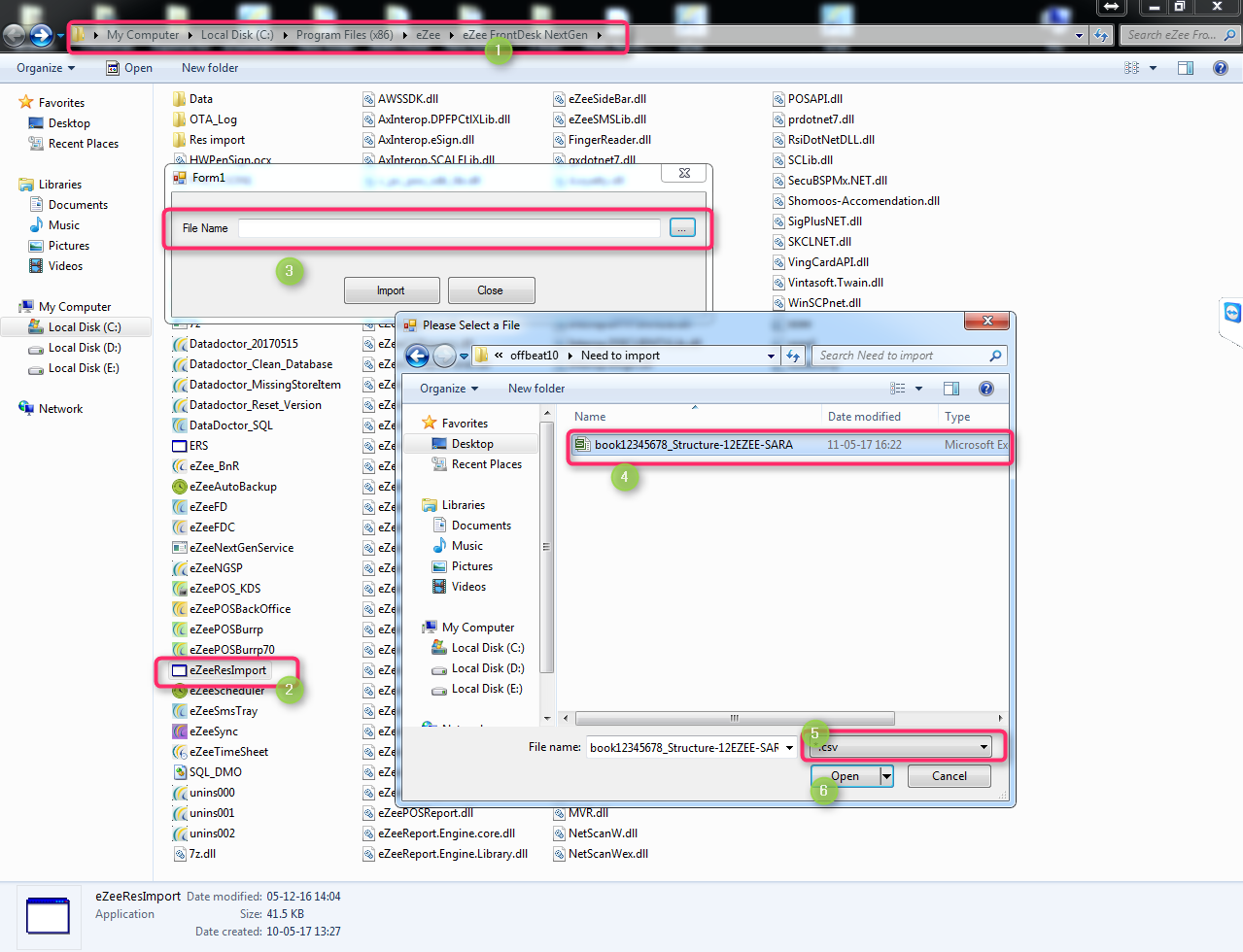Click Explorer help icon
This screenshot has width=1243, height=952.
[1221, 68]
